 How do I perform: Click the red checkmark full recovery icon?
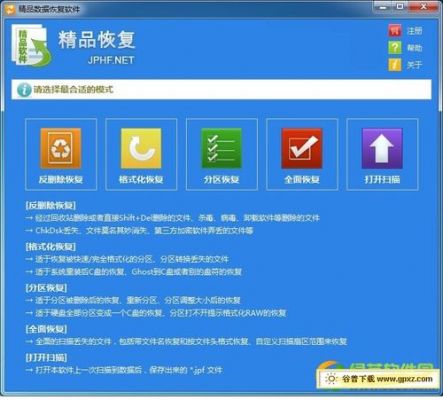click(302, 148)
